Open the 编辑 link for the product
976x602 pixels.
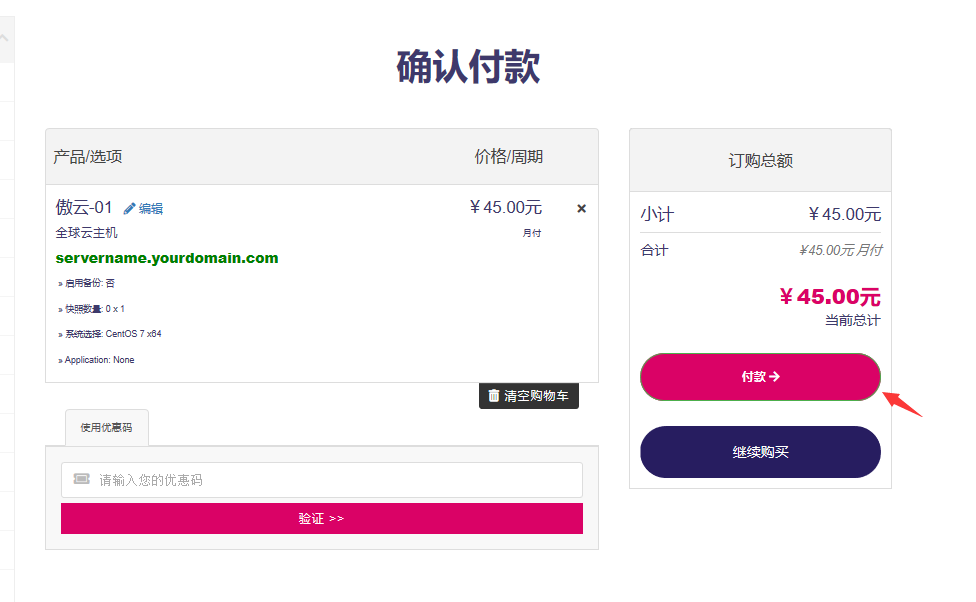click(151, 209)
